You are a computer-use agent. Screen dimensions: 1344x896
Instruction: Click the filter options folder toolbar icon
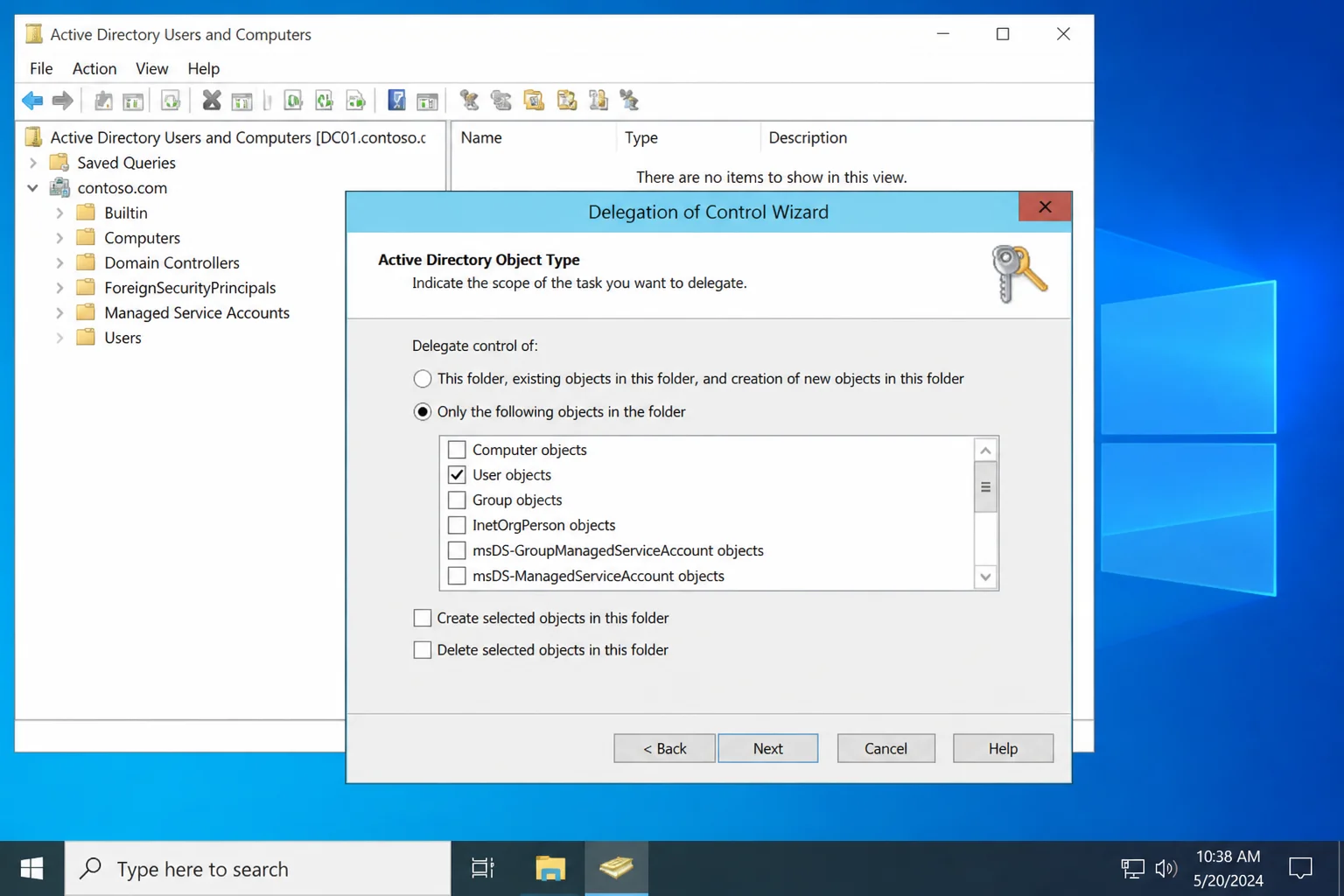[x=567, y=101]
